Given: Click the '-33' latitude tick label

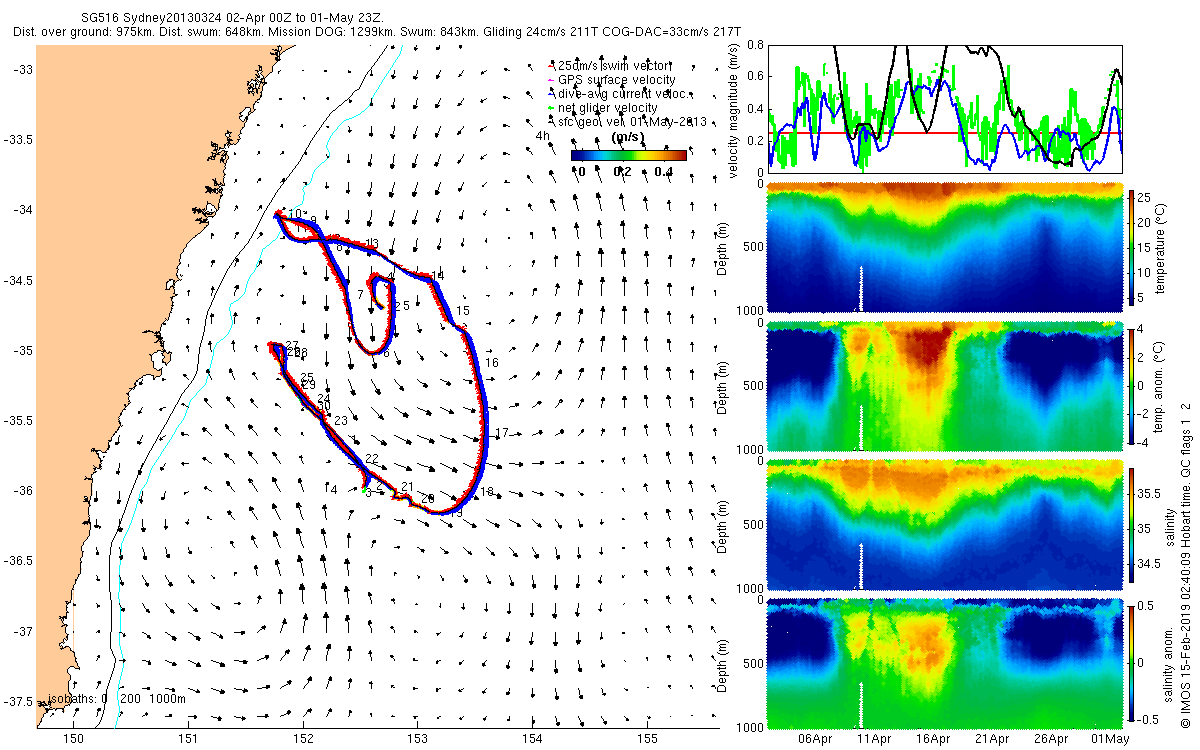Looking at the screenshot, I should coord(23,69).
